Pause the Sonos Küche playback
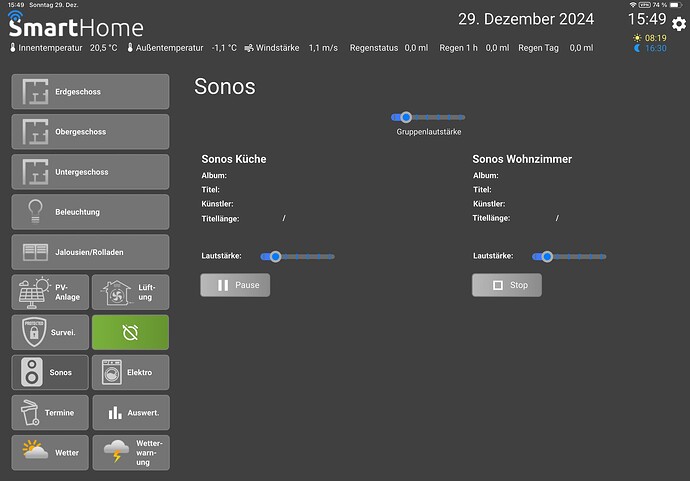This screenshot has width=690, height=481. (x=235, y=285)
